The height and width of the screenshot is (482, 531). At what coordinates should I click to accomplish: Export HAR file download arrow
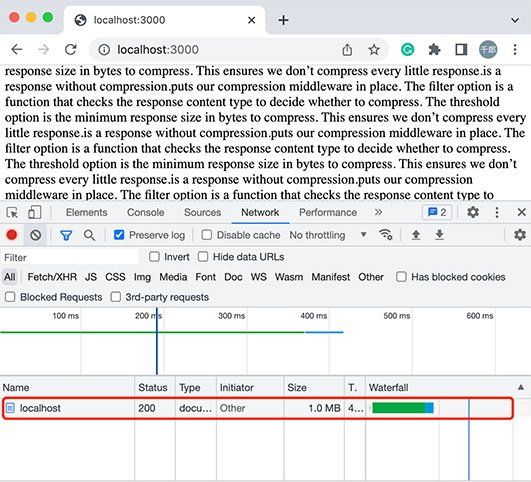(x=439, y=235)
